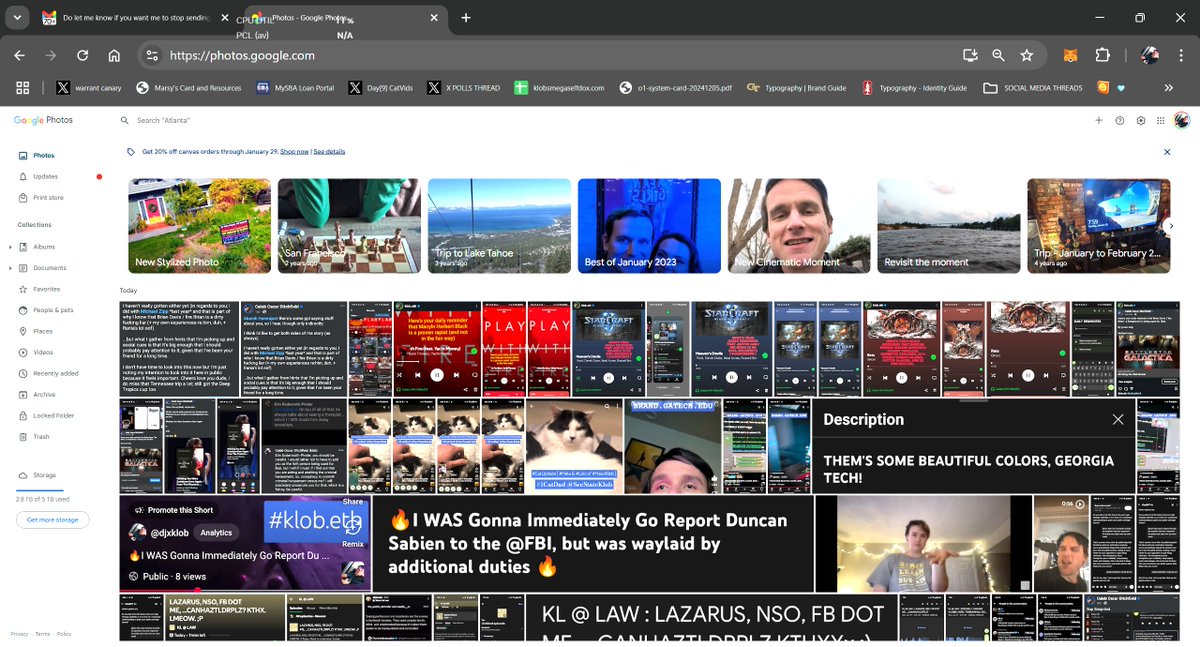Open Places in sidebar

[x=42, y=331]
